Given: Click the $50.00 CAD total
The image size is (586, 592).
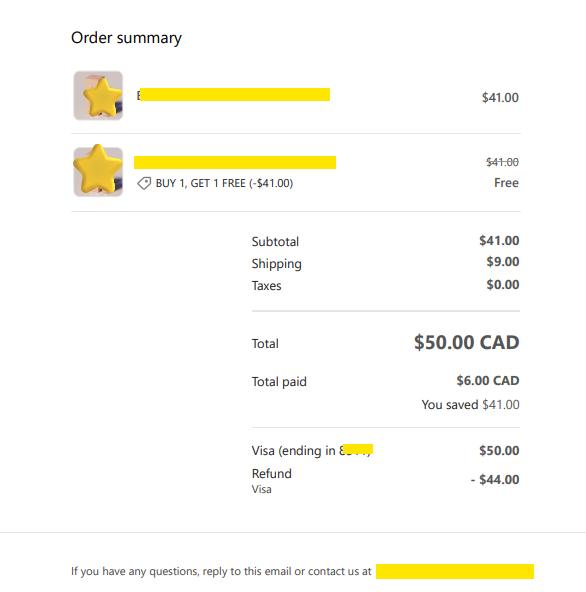Looking at the screenshot, I should coord(467,342).
